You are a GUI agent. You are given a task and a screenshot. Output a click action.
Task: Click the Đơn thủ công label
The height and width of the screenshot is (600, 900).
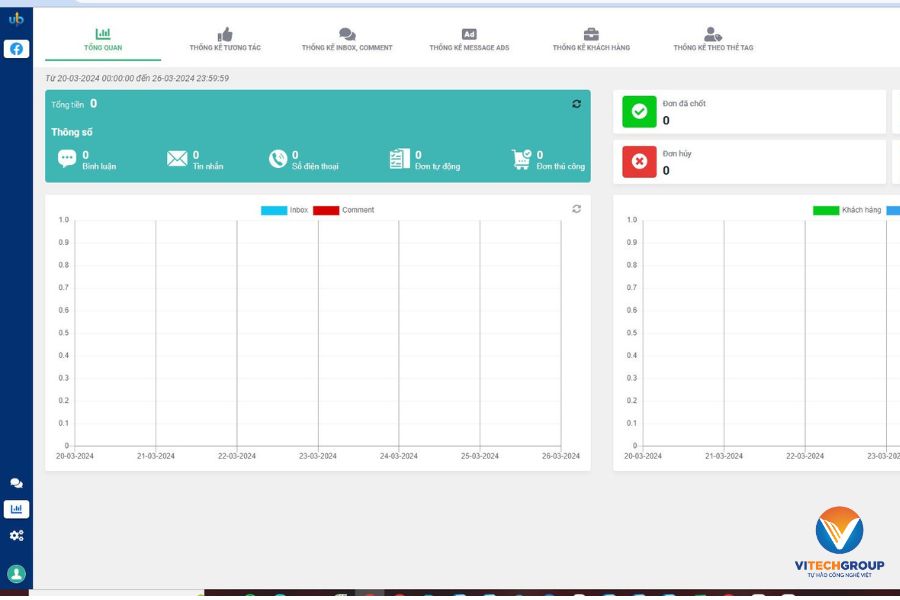pos(561,166)
